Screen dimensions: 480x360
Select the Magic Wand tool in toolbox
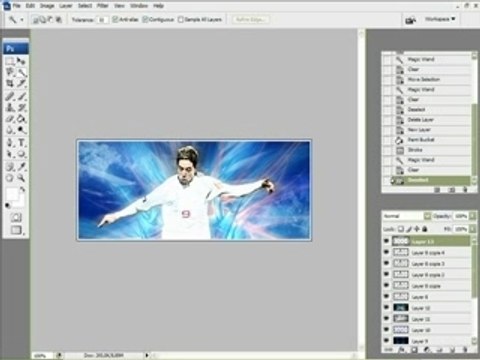tap(21, 72)
